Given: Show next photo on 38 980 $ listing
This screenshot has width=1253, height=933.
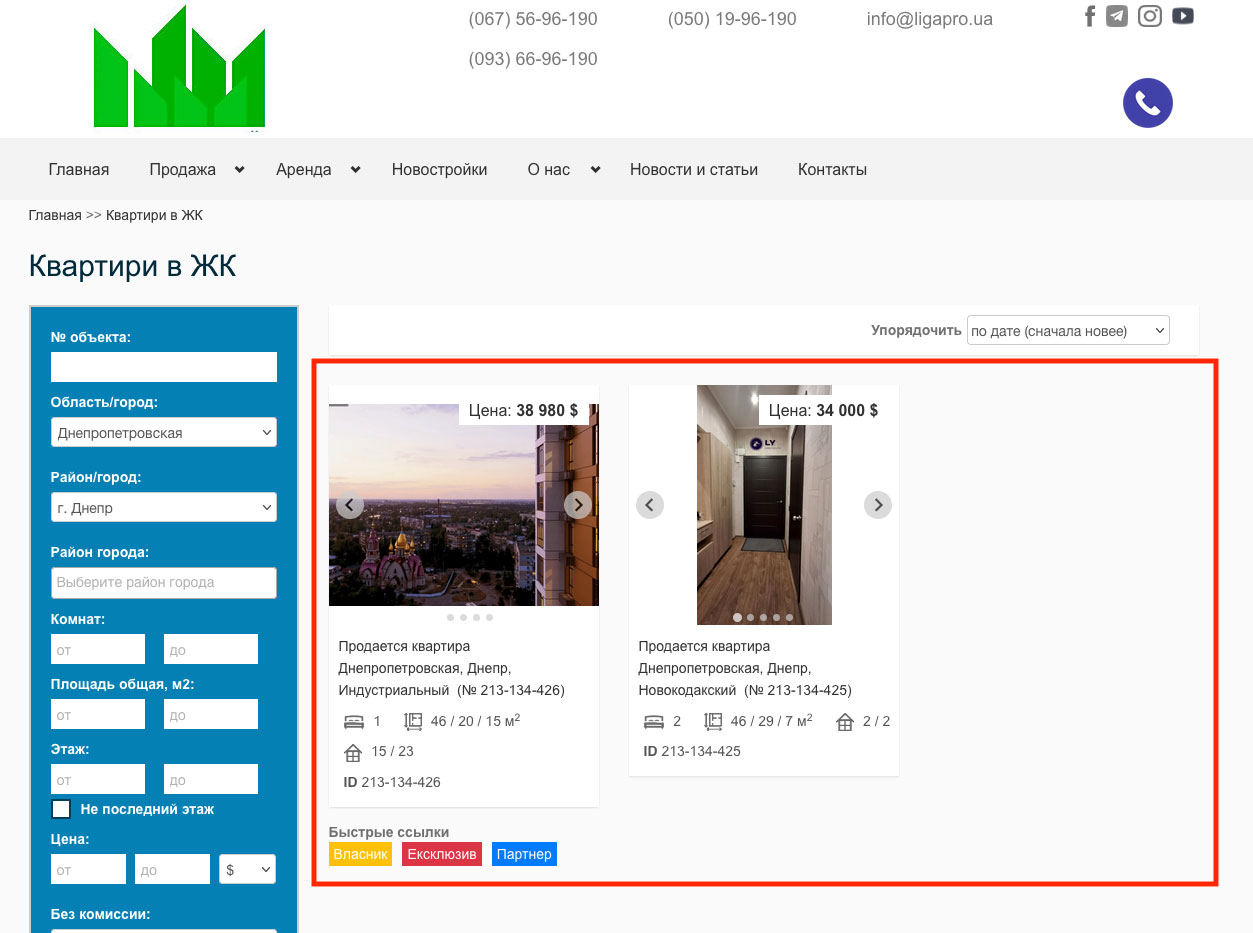Looking at the screenshot, I should point(578,505).
